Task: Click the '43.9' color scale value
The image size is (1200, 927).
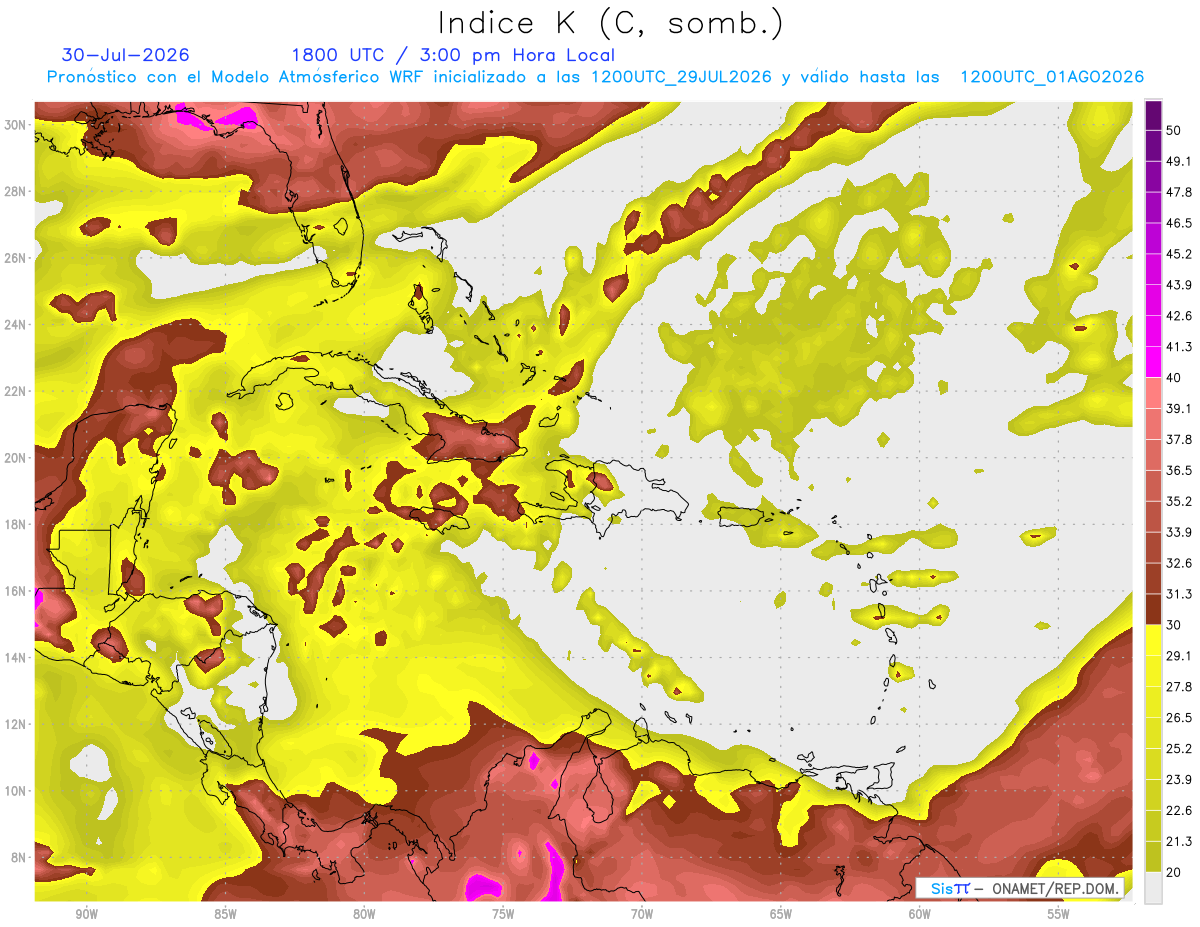Action: point(1179,285)
